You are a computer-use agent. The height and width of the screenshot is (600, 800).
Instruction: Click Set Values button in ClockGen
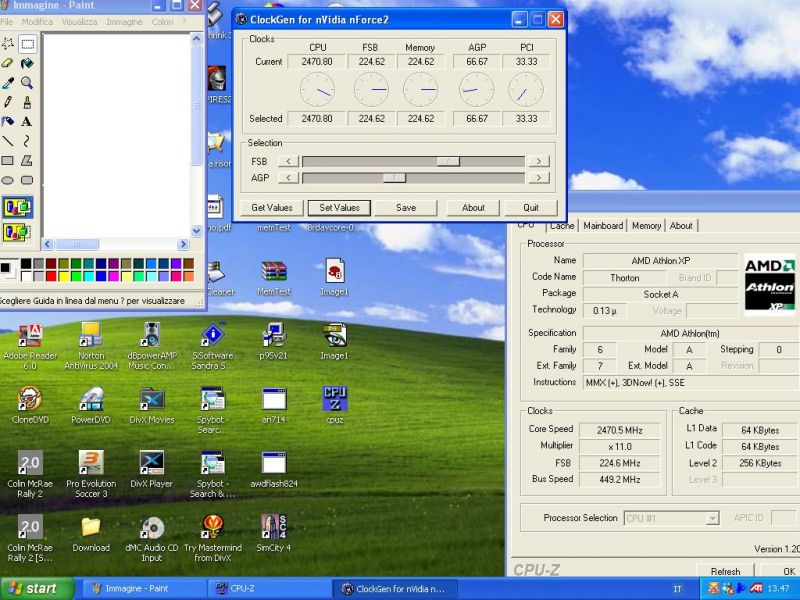coord(339,208)
